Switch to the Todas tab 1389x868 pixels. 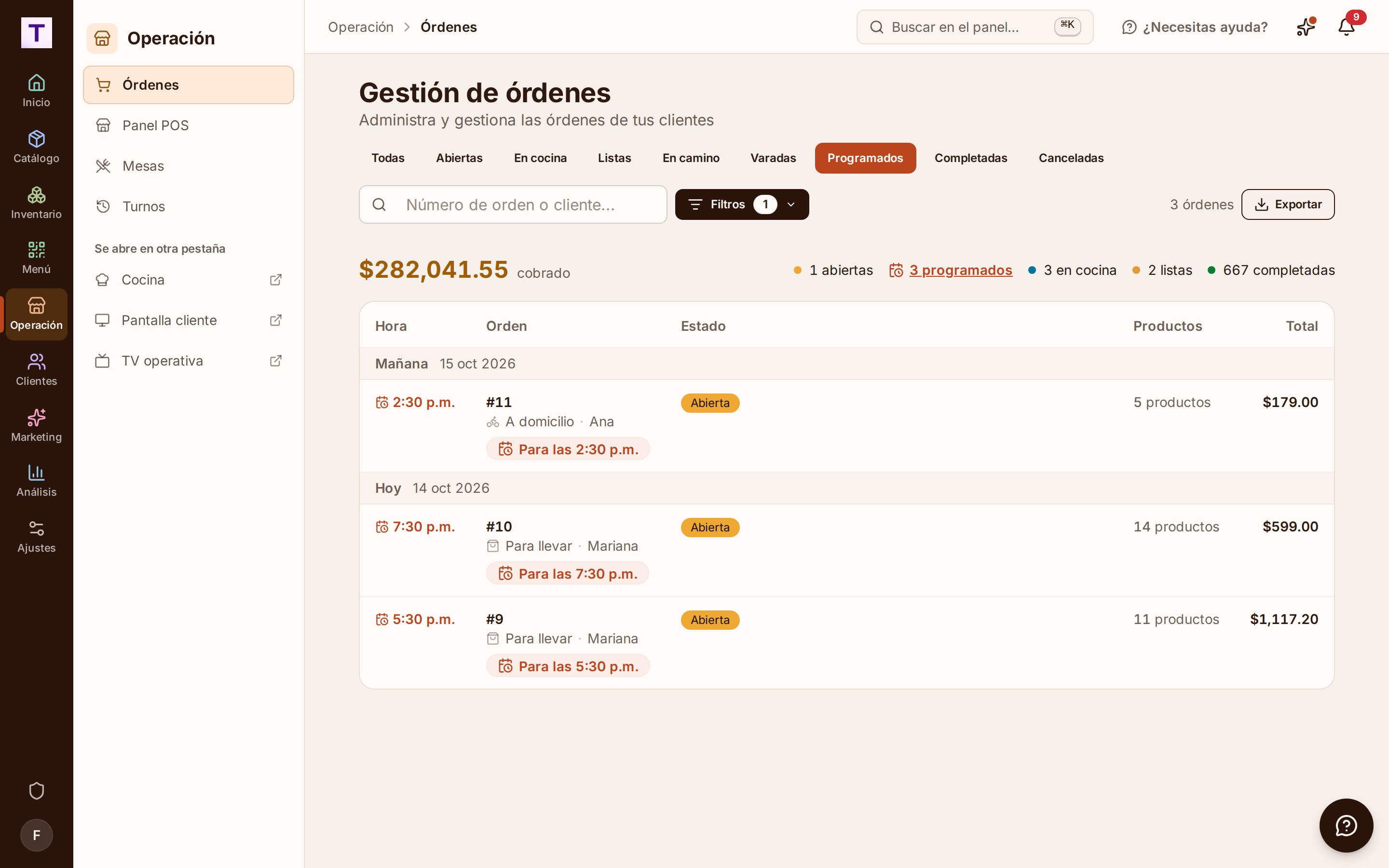click(x=388, y=158)
